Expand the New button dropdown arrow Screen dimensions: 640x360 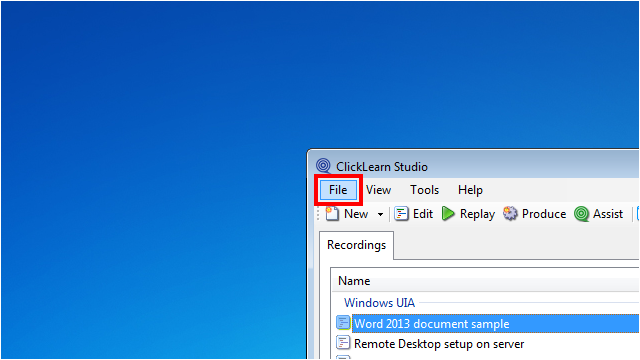point(380,214)
